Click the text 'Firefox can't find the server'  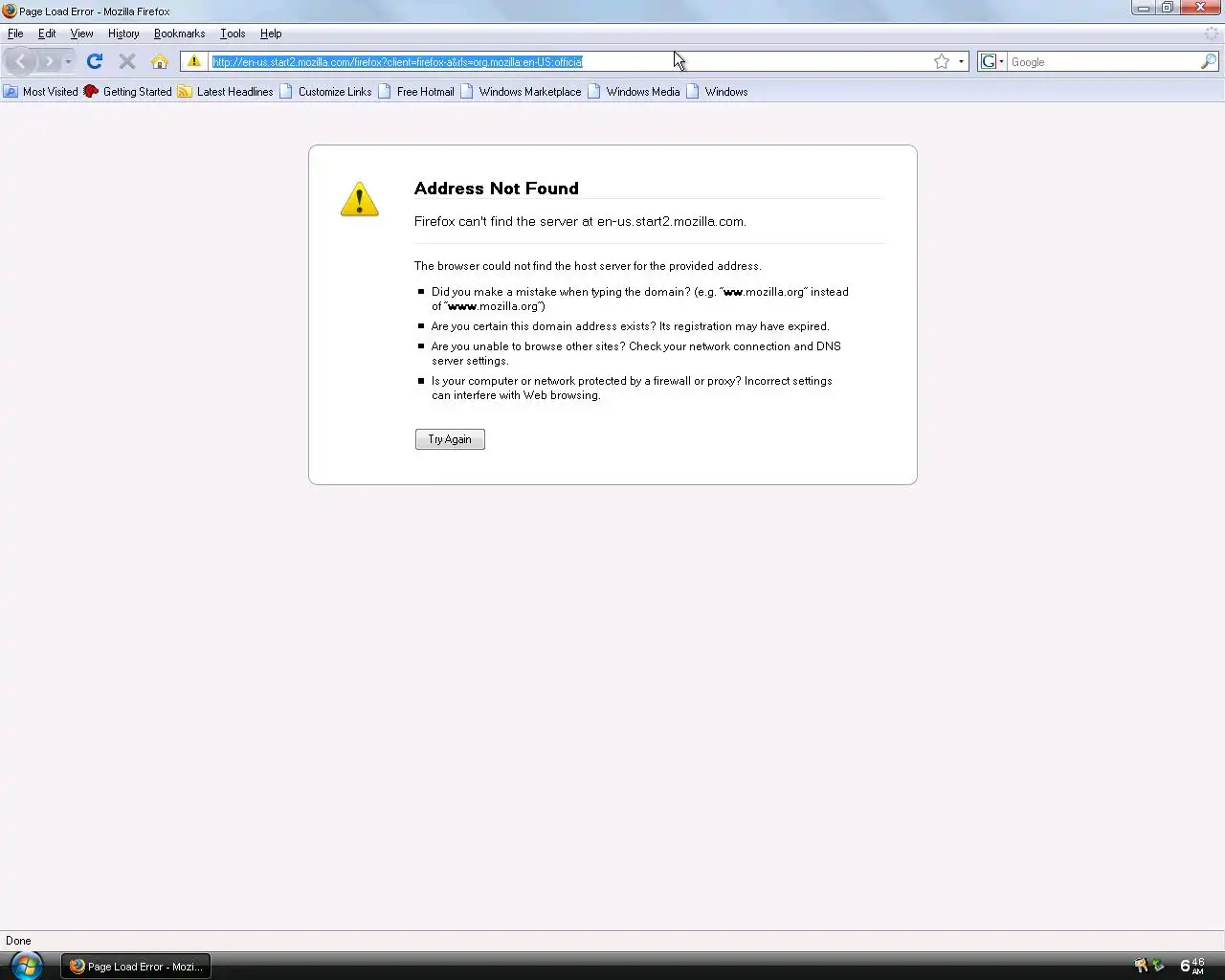[x=495, y=221]
